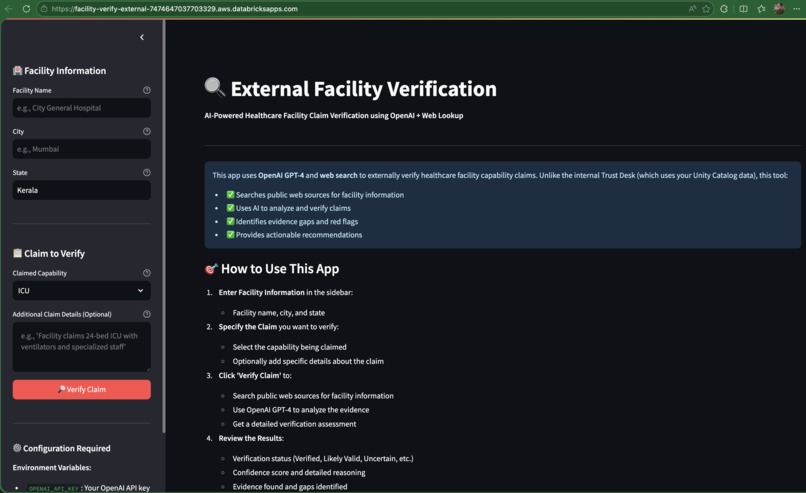Open help tooltip for City field
This screenshot has width=806, height=493.
(146, 131)
